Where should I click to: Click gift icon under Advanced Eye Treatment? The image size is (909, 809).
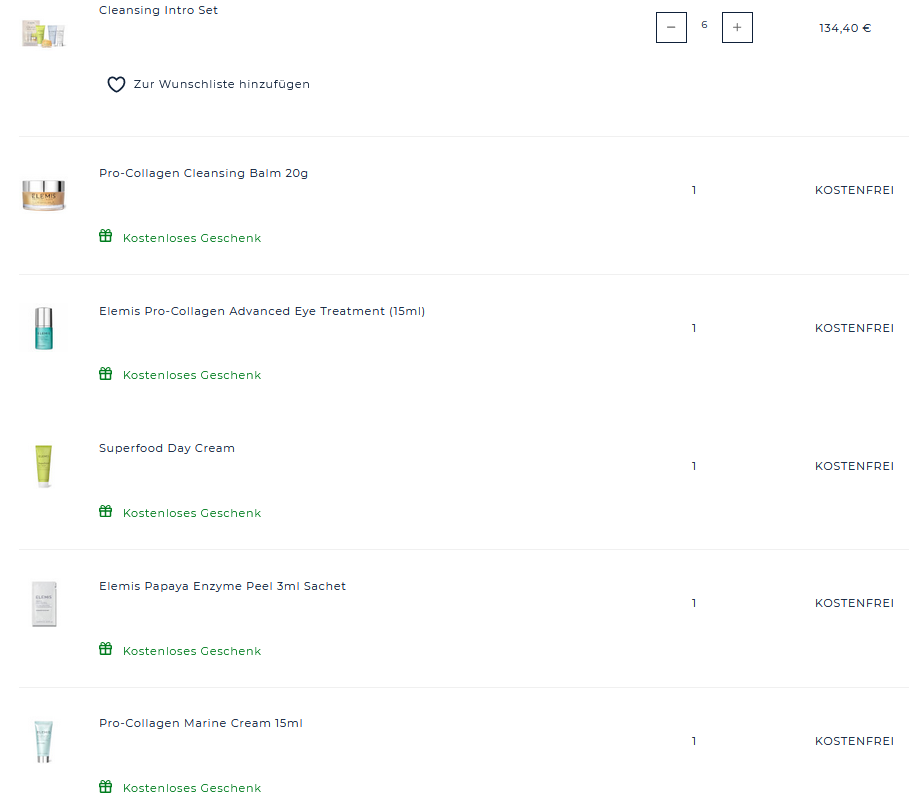pyautogui.click(x=106, y=374)
